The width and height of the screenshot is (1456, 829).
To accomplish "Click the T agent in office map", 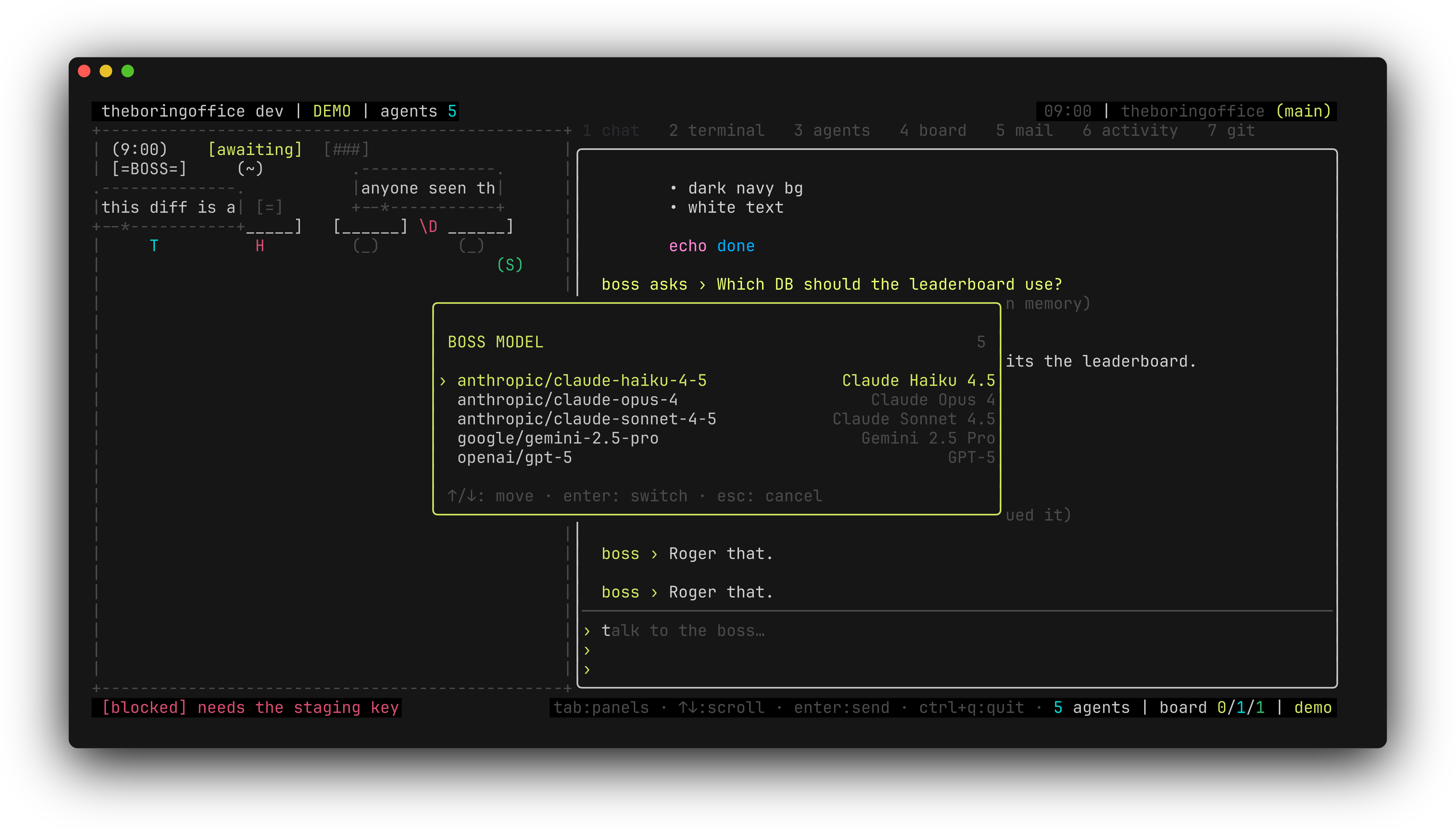I will pos(154,246).
